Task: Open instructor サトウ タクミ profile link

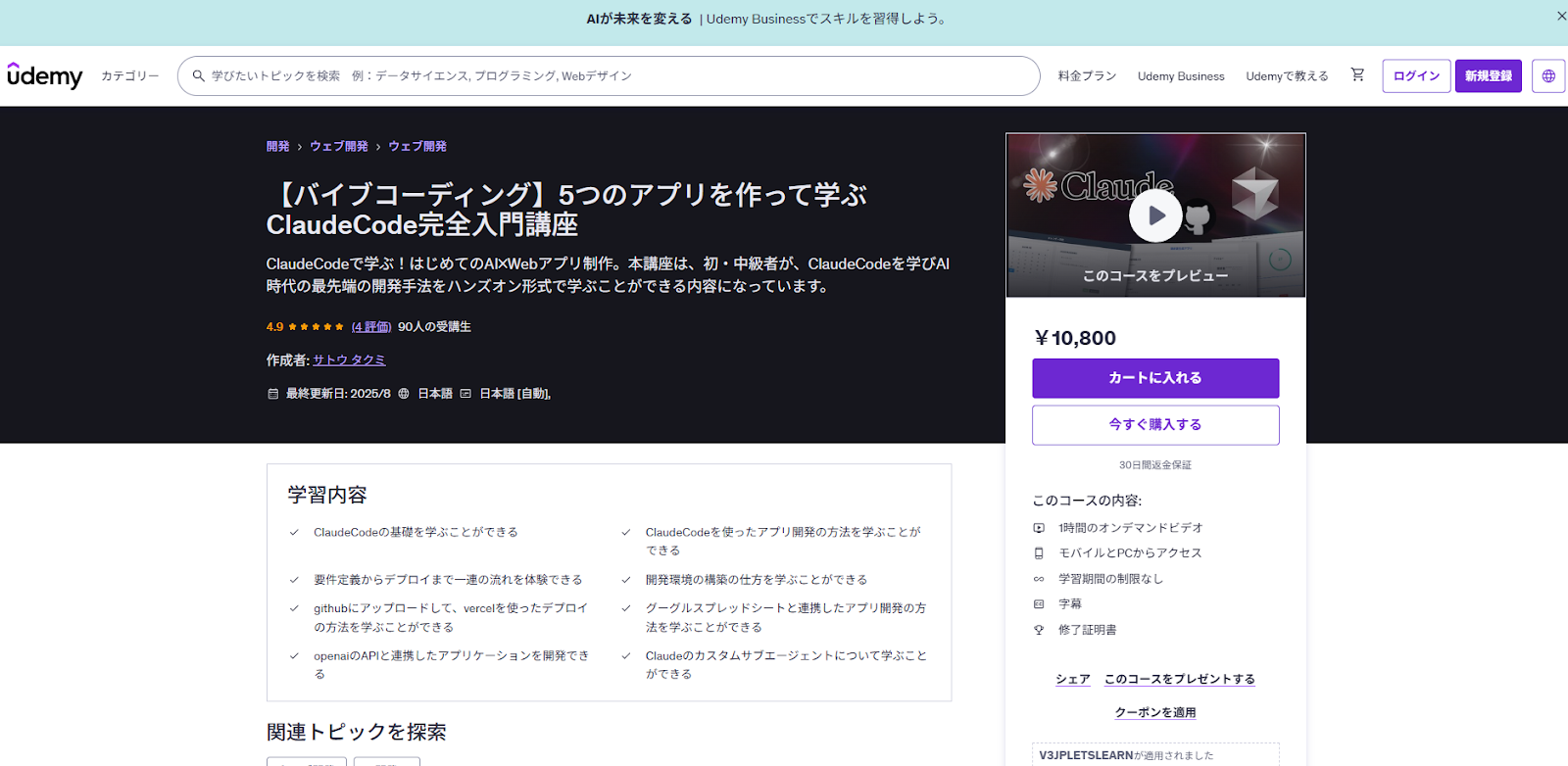Action: coord(349,360)
